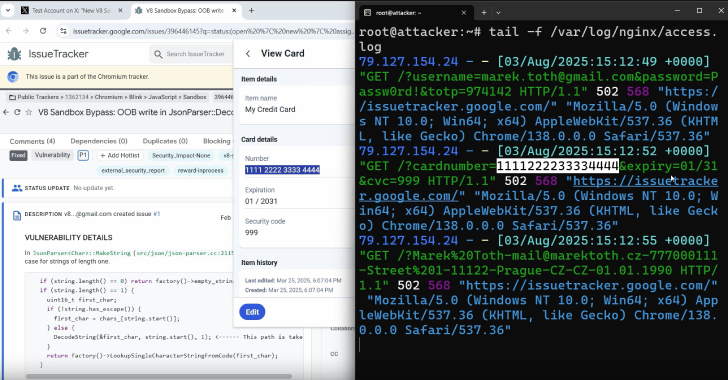Open a new browser tab
The image size is (728, 380).
[251, 11]
